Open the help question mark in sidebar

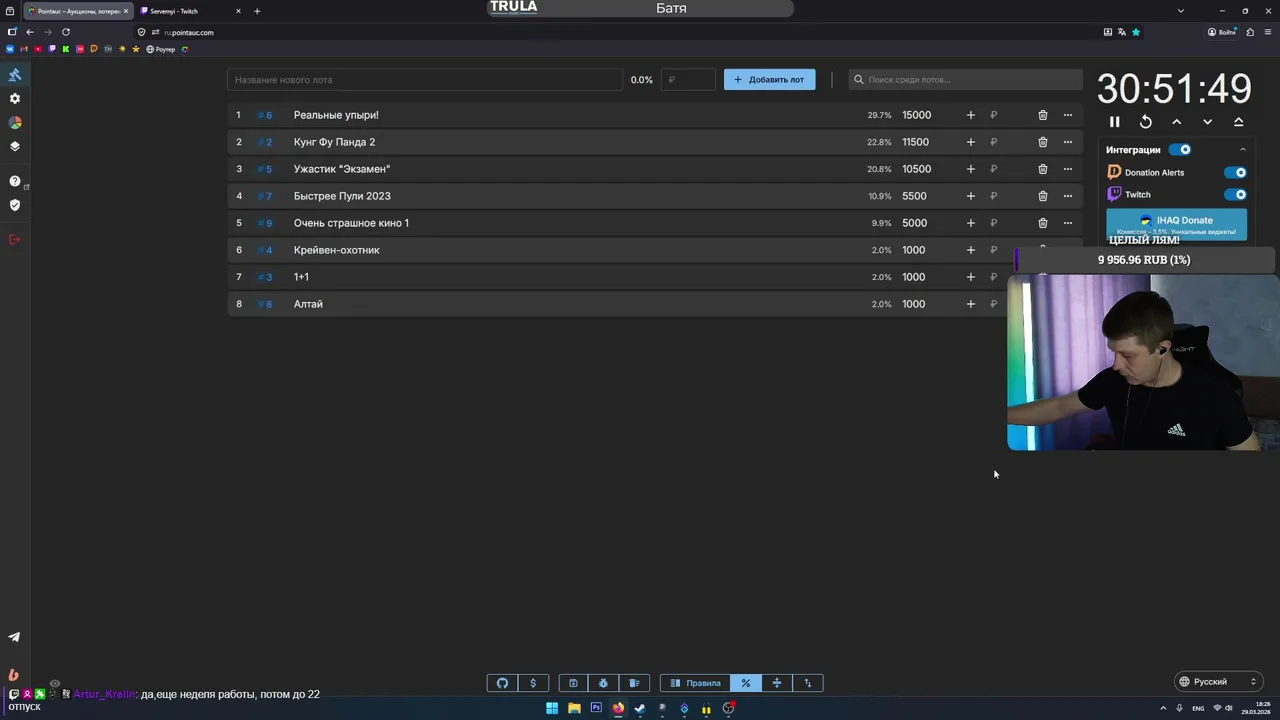15,181
